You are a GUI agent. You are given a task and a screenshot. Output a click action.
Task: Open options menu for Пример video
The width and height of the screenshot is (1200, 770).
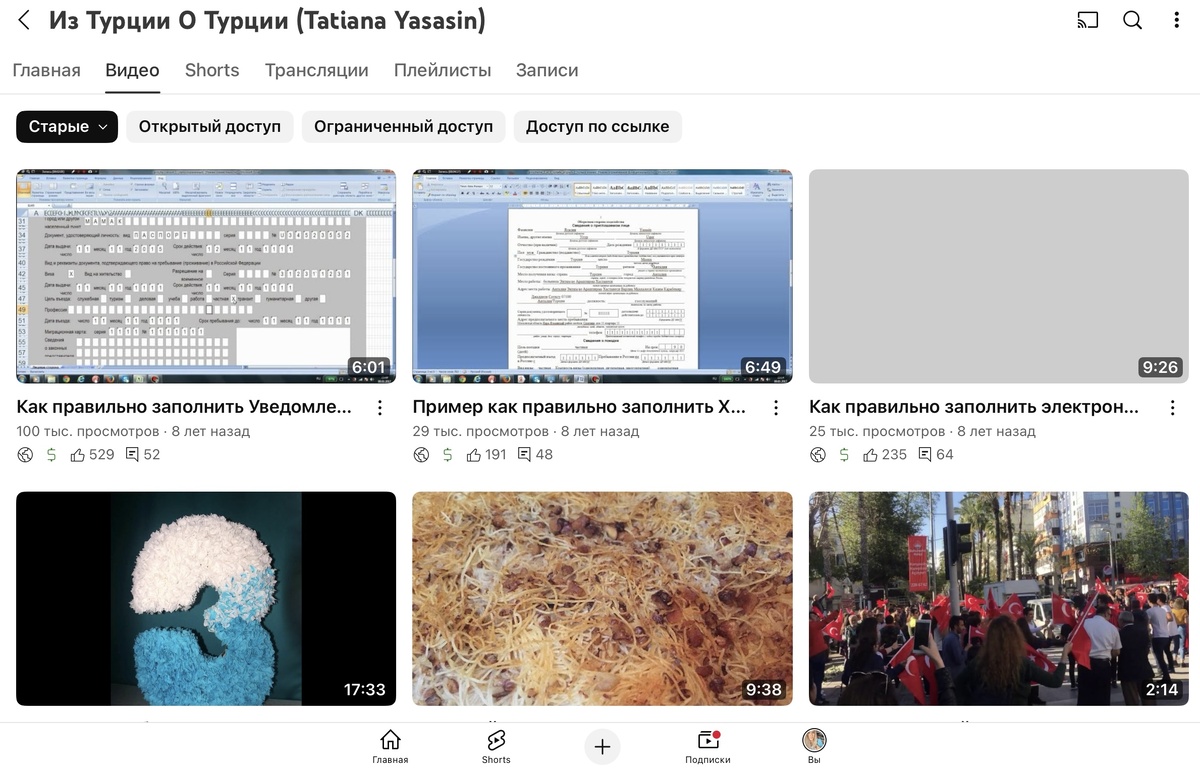tap(776, 408)
